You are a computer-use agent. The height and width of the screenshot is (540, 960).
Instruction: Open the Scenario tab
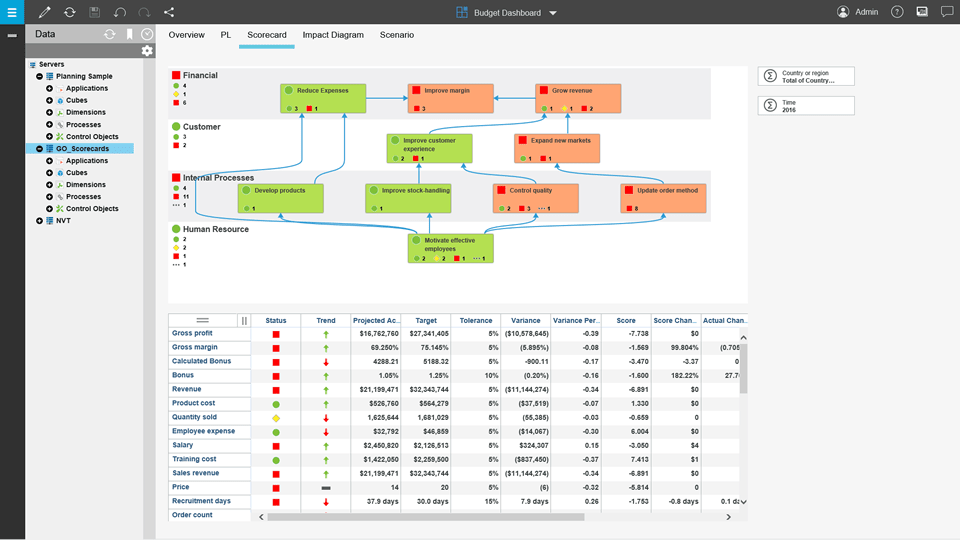coord(396,35)
